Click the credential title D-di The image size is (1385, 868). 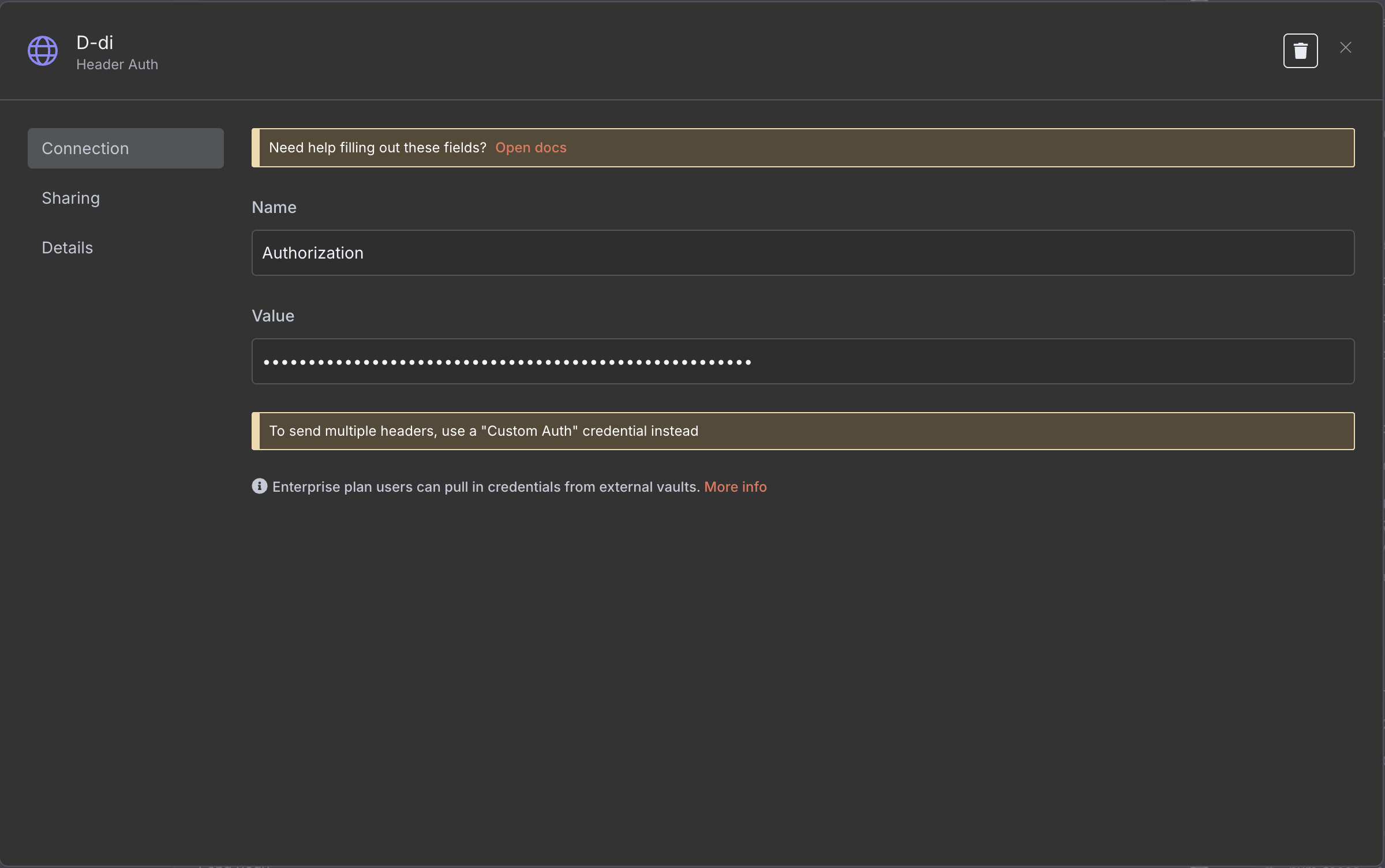pos(95,42)
